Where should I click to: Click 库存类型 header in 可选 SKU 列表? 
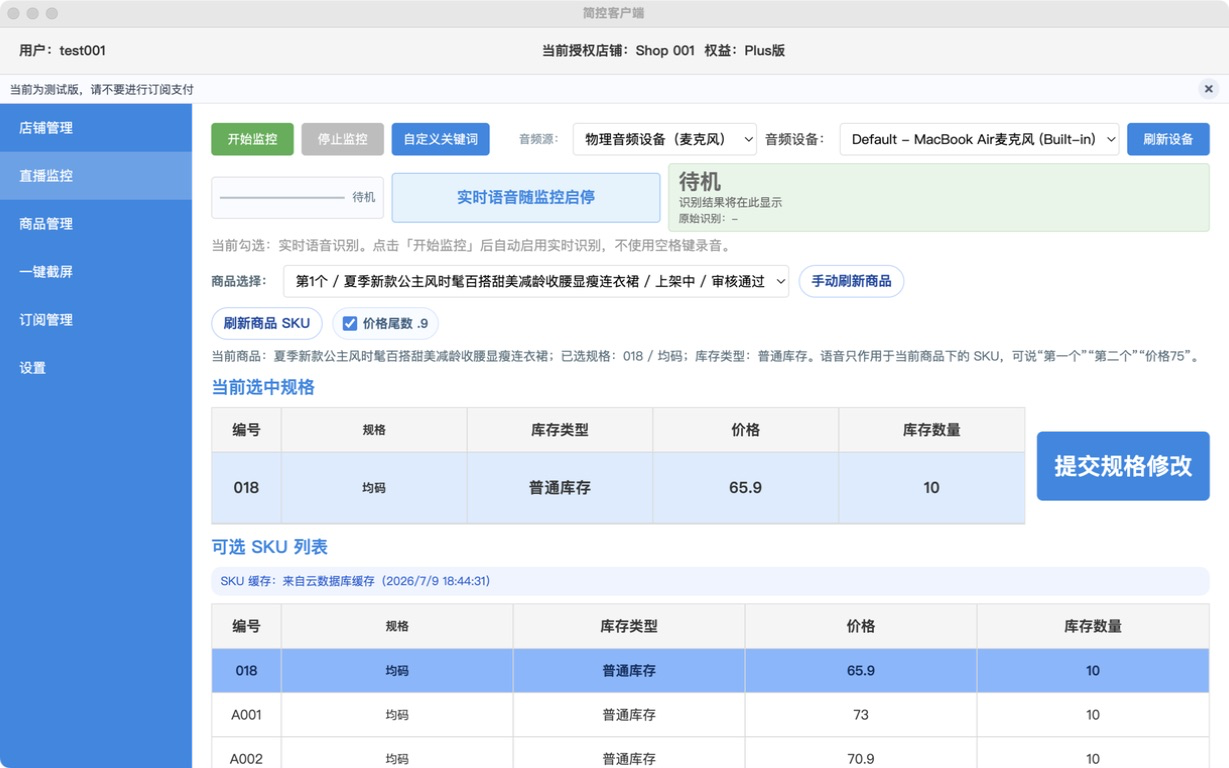click(628, 626)
